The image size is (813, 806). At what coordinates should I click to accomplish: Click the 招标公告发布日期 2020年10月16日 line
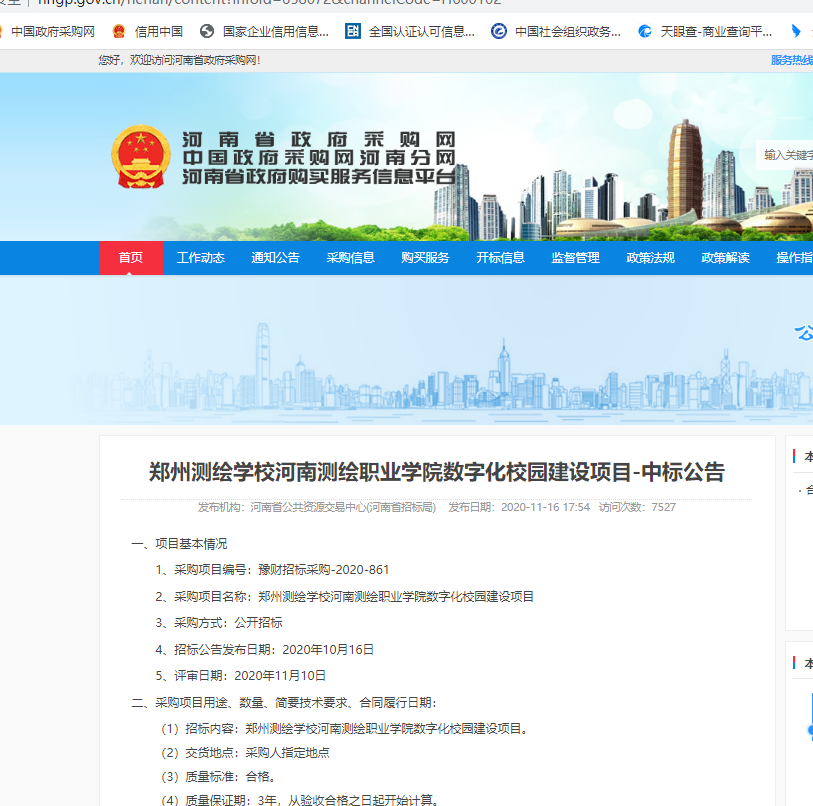[x=264, y=650]
